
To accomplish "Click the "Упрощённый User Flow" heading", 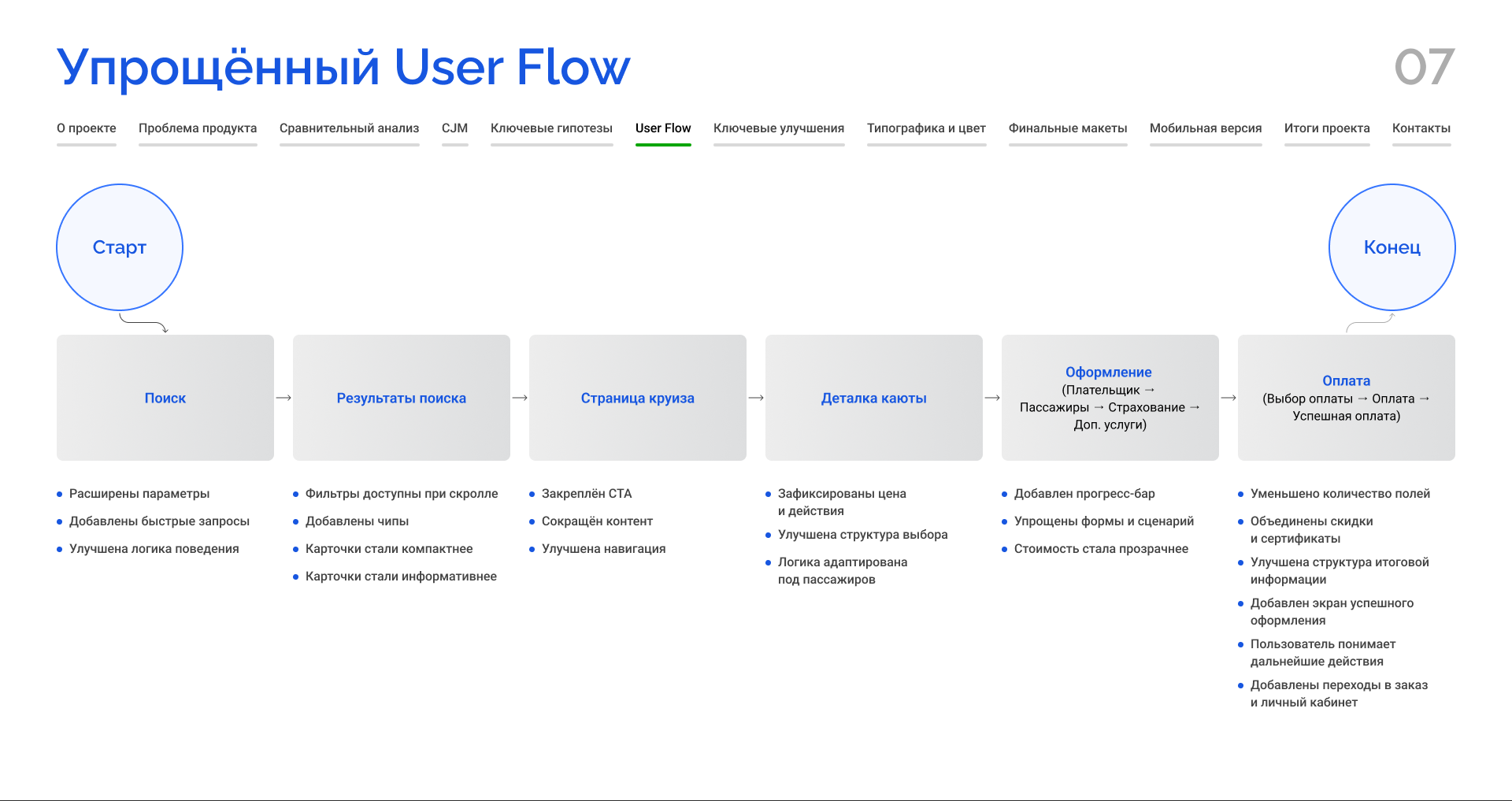I will [x=343, y=68].
